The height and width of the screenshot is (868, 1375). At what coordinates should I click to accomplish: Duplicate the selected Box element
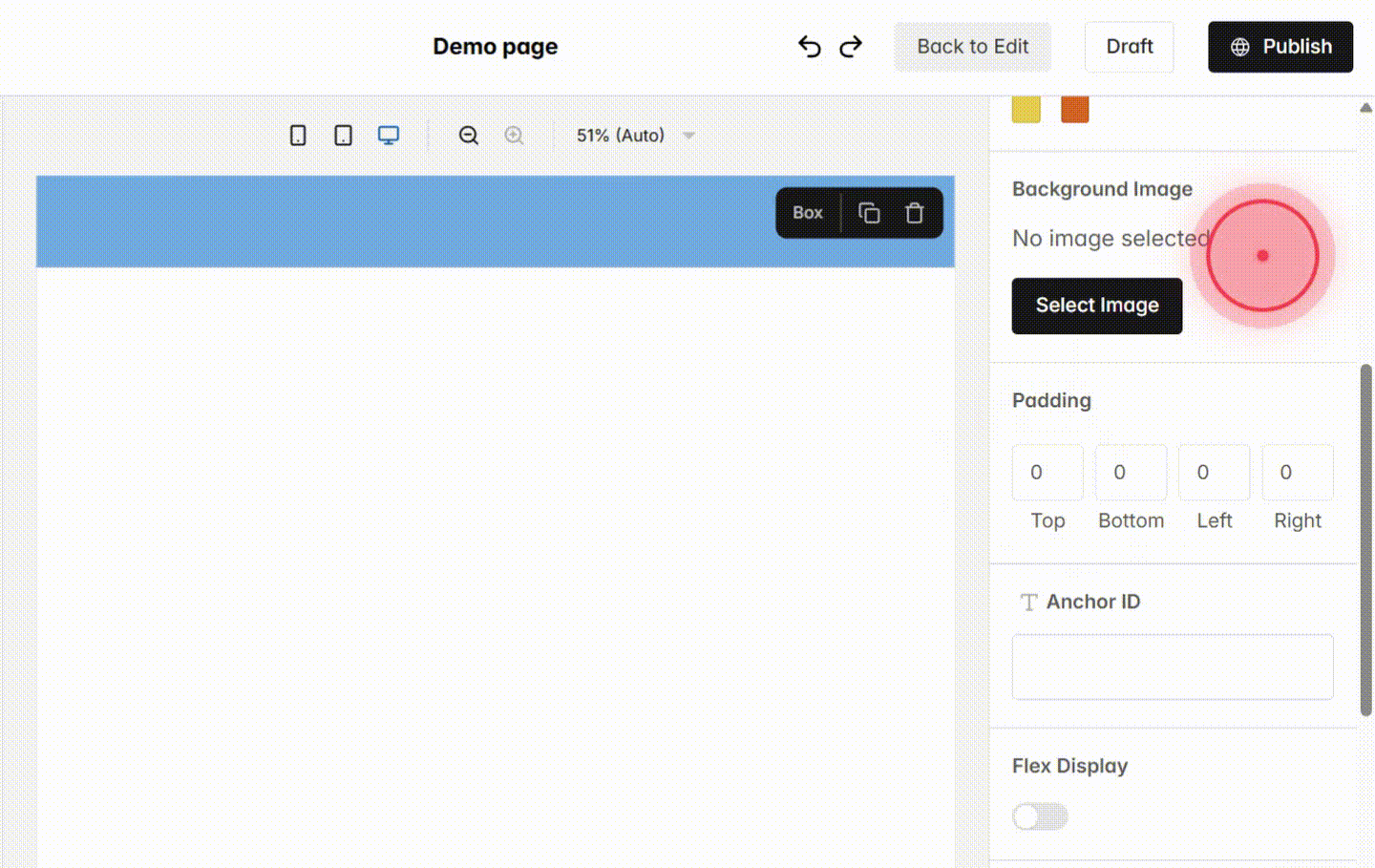click(869, 212)
